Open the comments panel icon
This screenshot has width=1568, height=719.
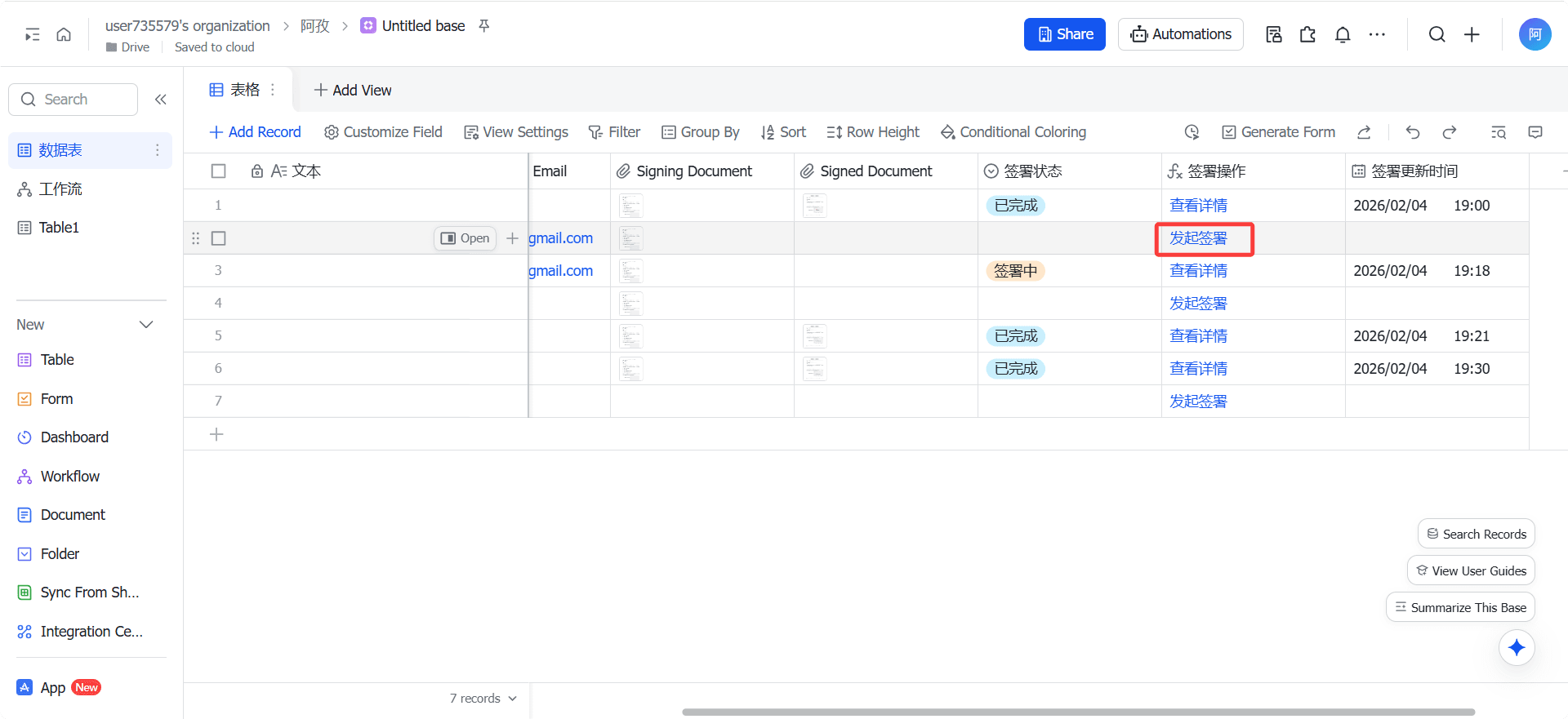1535,132
